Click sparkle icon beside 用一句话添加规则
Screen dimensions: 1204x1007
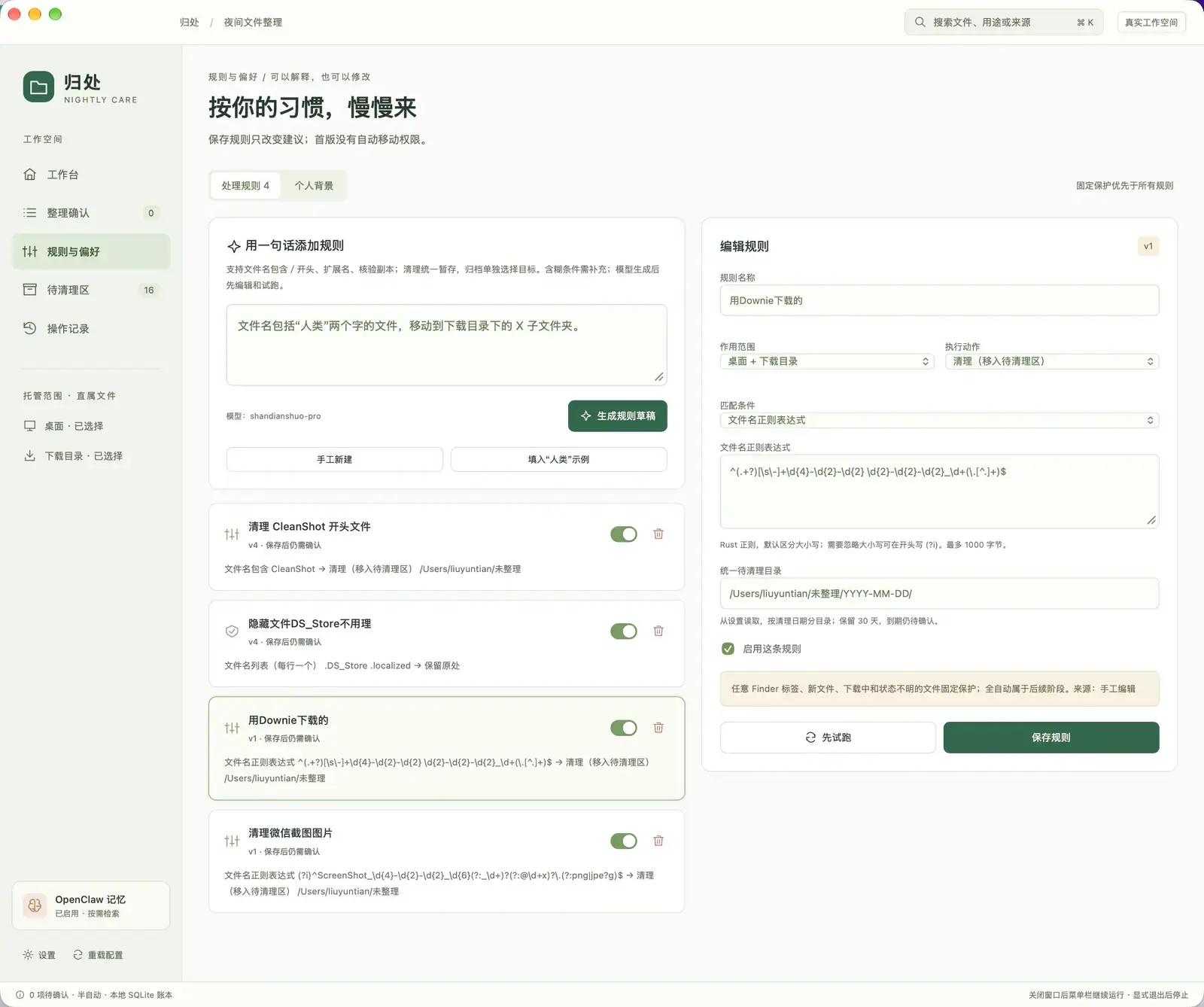pos(234,246)
